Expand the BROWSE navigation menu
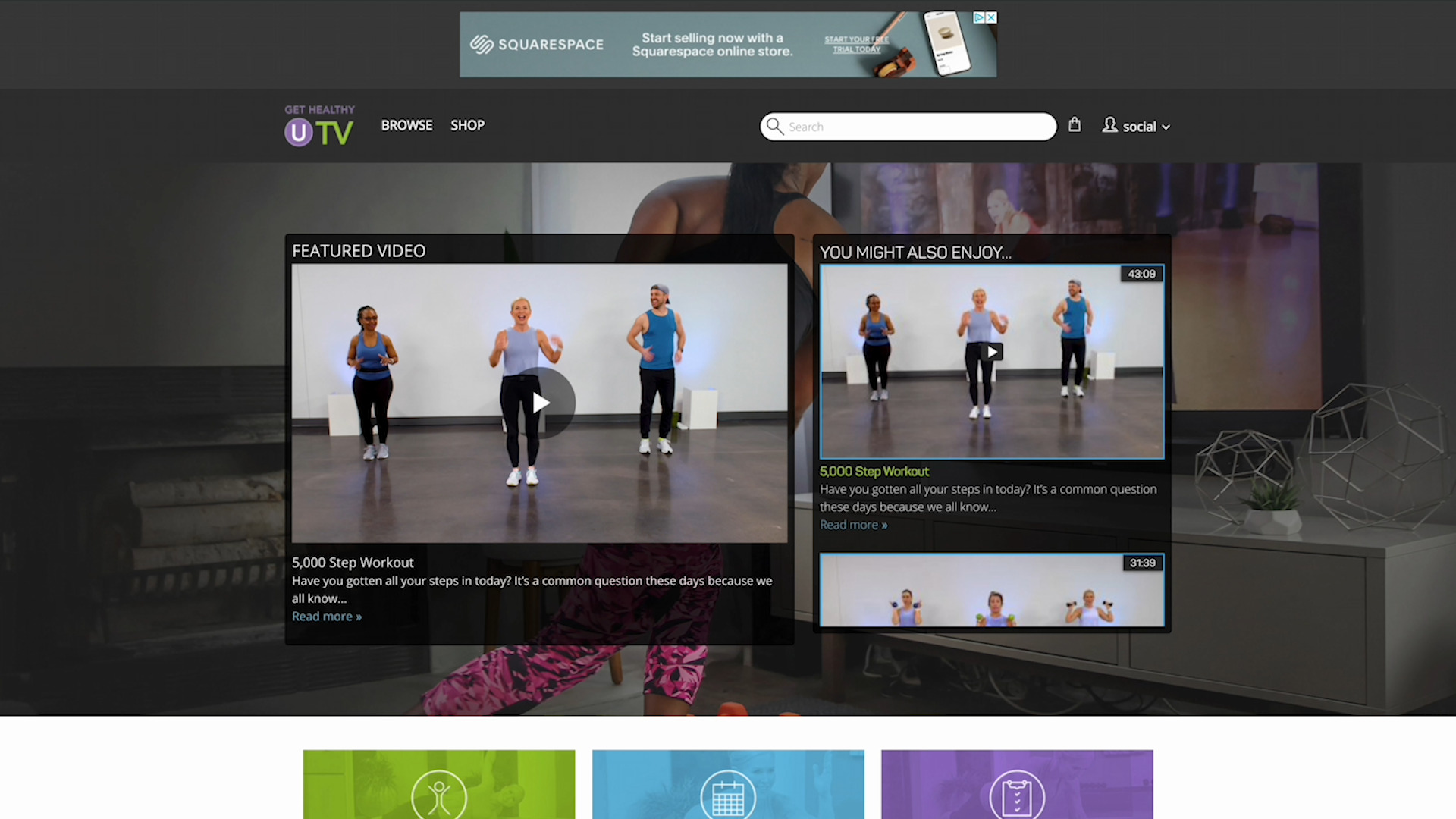 click(407, 125)
